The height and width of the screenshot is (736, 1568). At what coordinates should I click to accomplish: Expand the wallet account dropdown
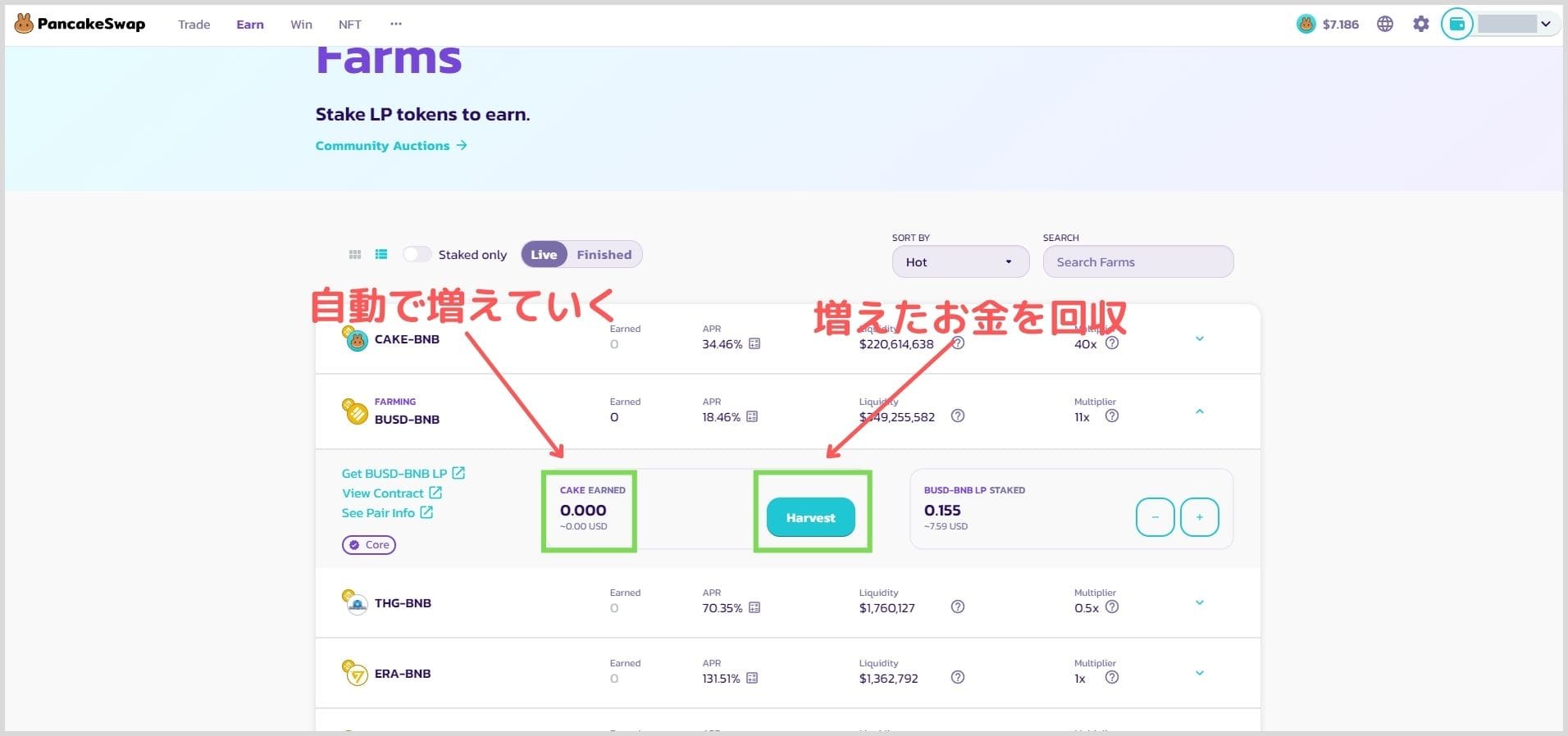[1546, 24]
